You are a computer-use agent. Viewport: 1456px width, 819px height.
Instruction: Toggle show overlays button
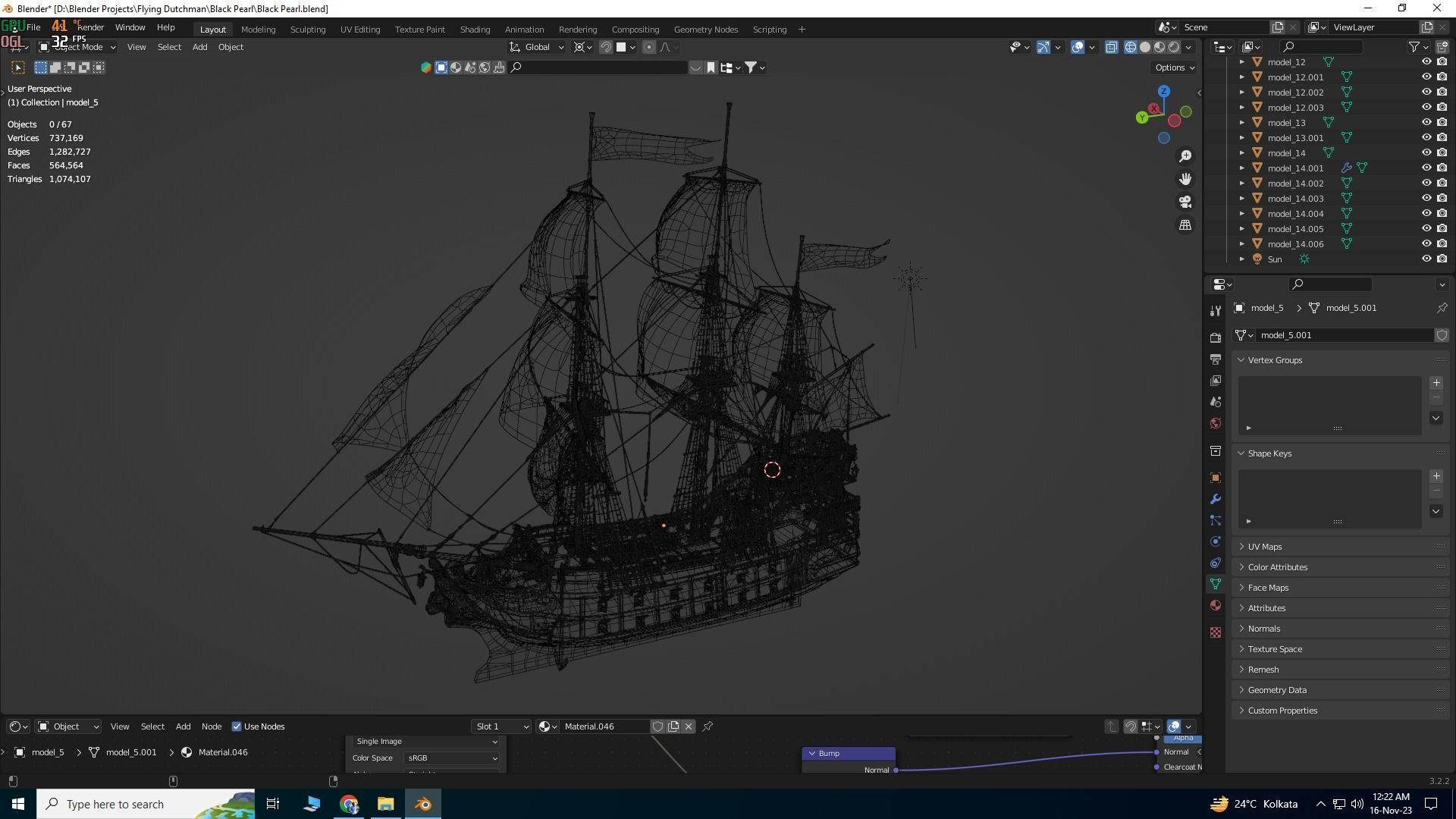click(1078, 47)
